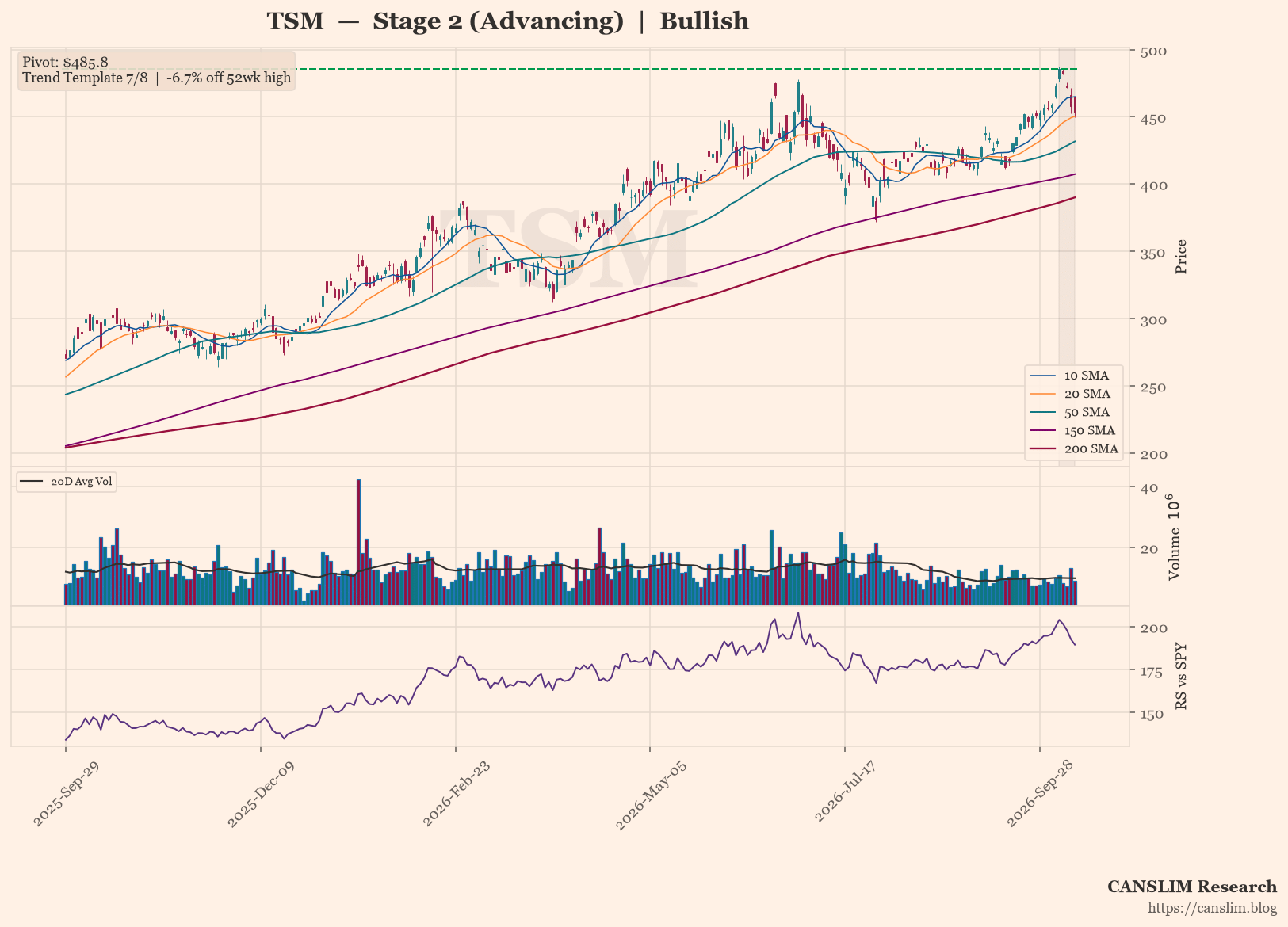Viewport: 1288px width, 927px height.
Task: Click the 350 price tick label
Action: [1153, 253]
